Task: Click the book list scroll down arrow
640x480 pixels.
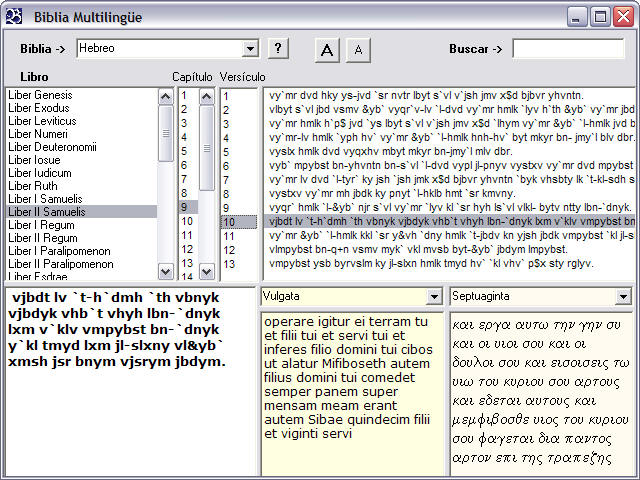Action: click(x=165, y=271)
